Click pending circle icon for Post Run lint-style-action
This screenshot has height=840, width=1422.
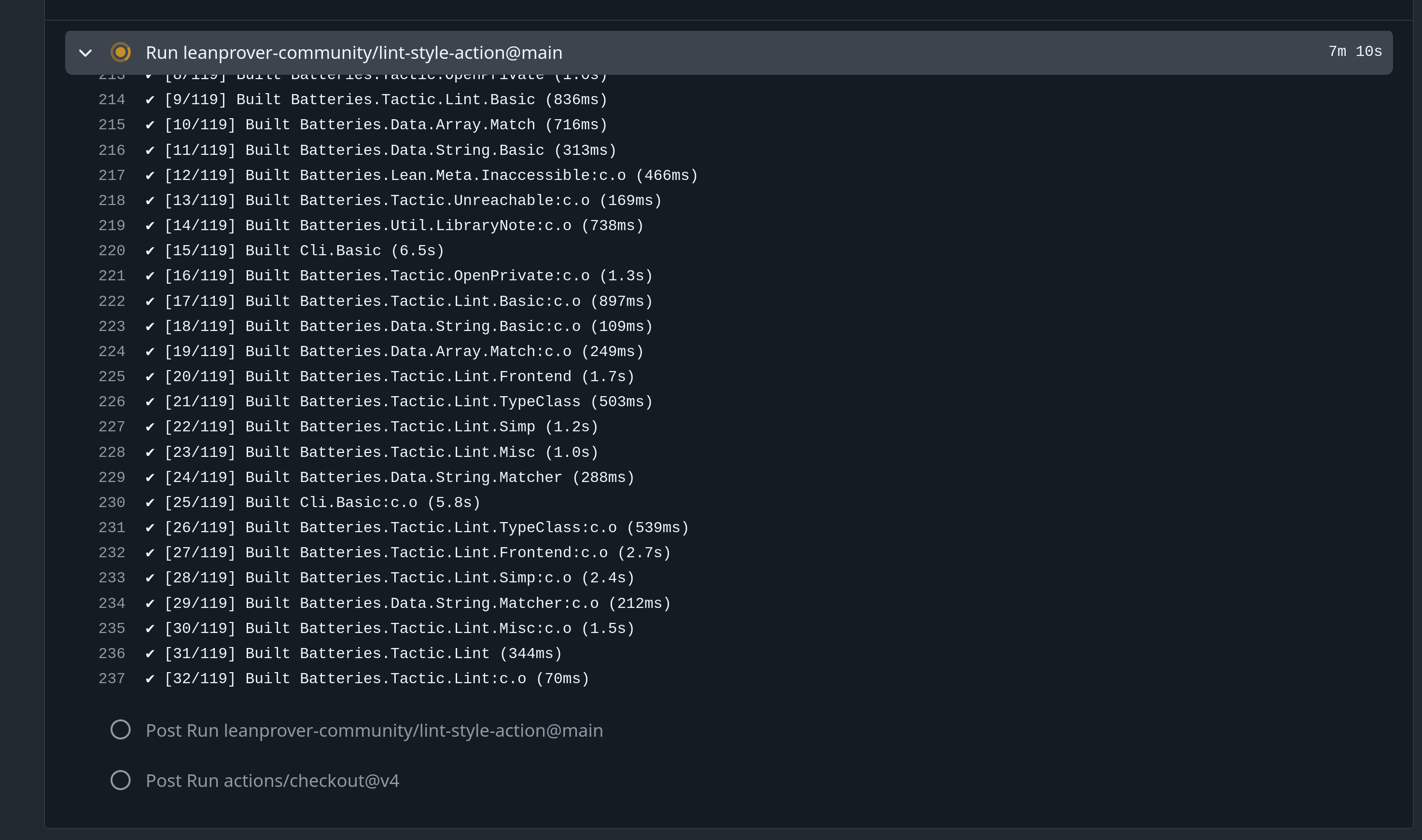coord(120,730)
